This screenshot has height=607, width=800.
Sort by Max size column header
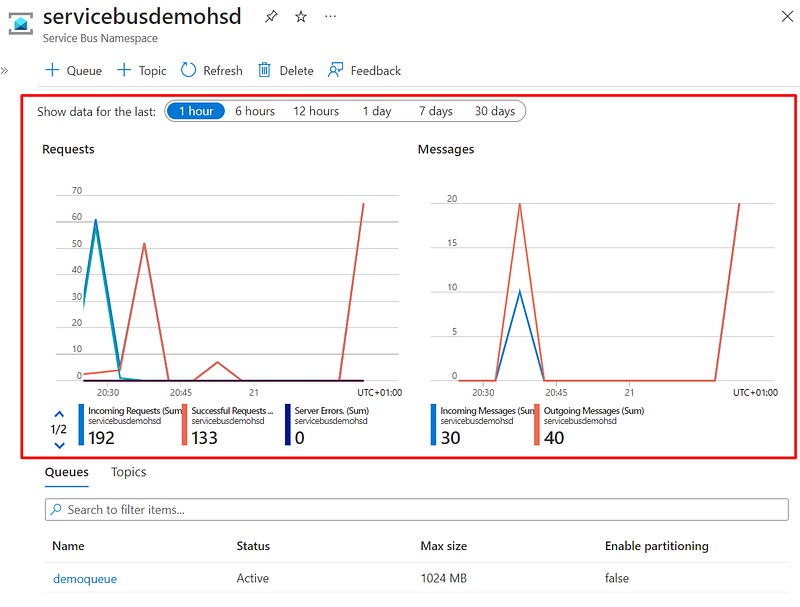pos(444,546)
